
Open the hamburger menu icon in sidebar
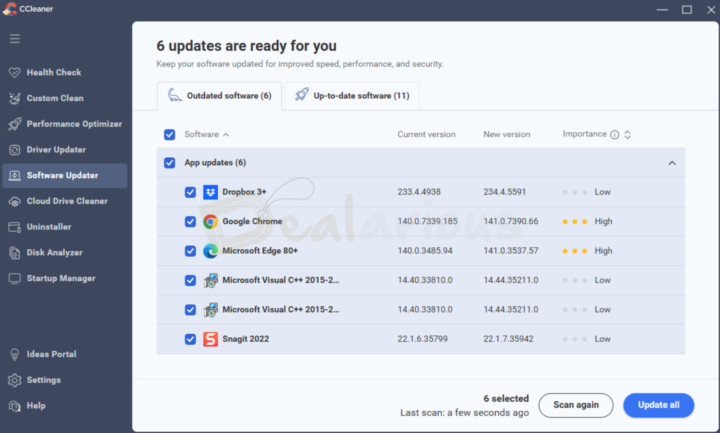(15, 39)
